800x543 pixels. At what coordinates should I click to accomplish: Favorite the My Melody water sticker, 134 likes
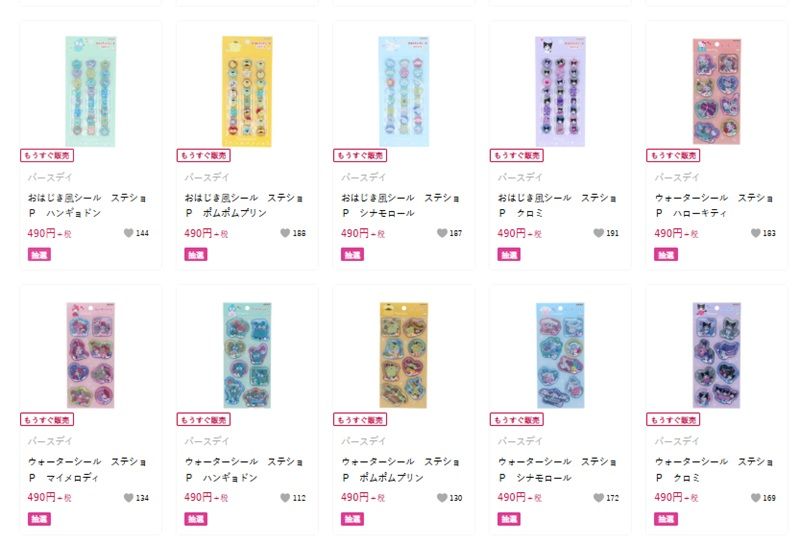pos(129,498)
